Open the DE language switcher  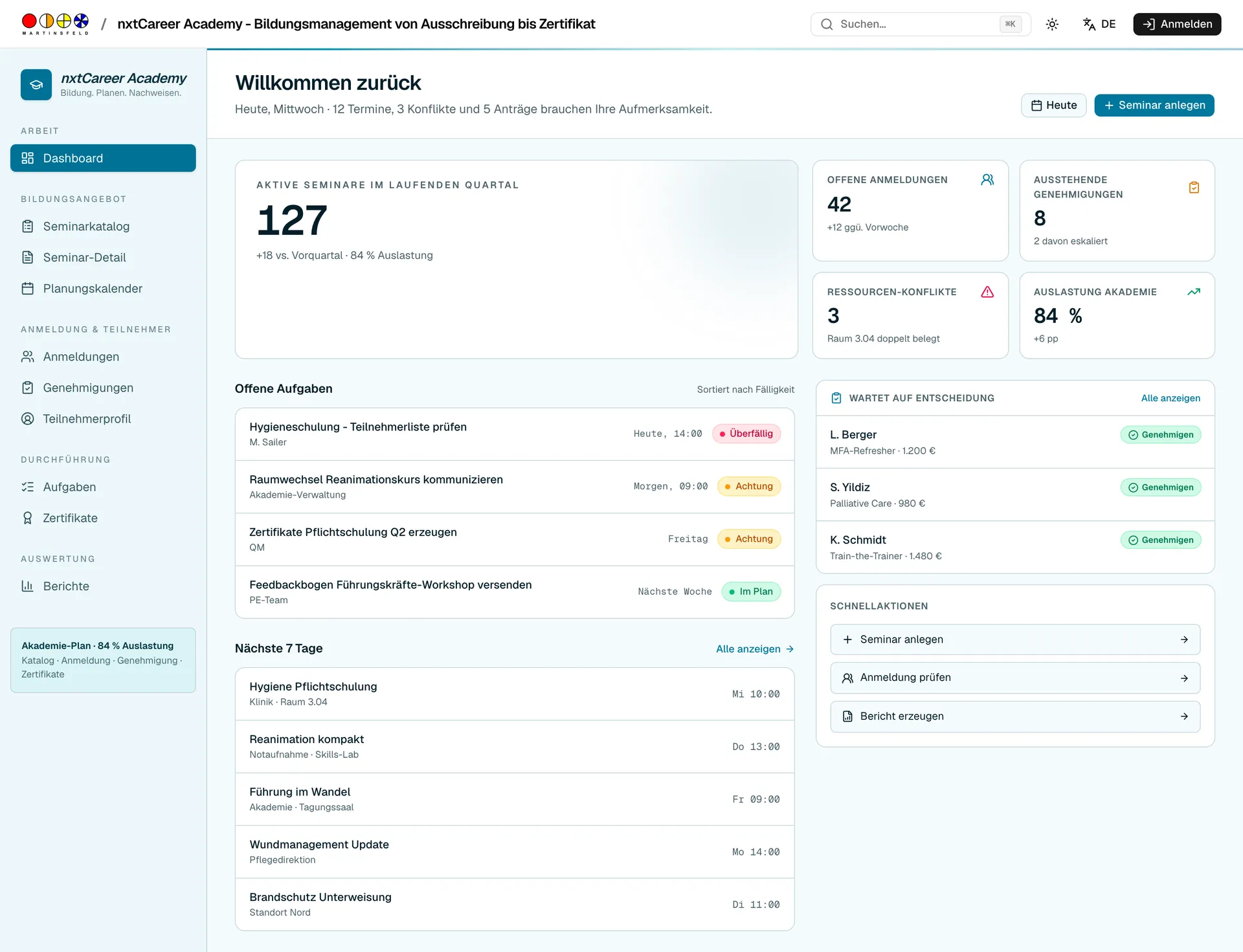coord(1099,24)
